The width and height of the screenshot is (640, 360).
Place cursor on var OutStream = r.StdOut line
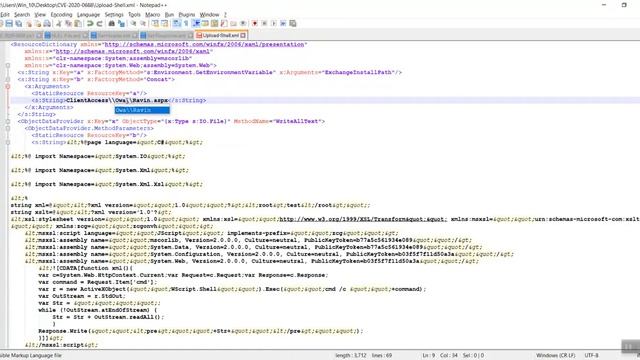click(x=82, y=296)
